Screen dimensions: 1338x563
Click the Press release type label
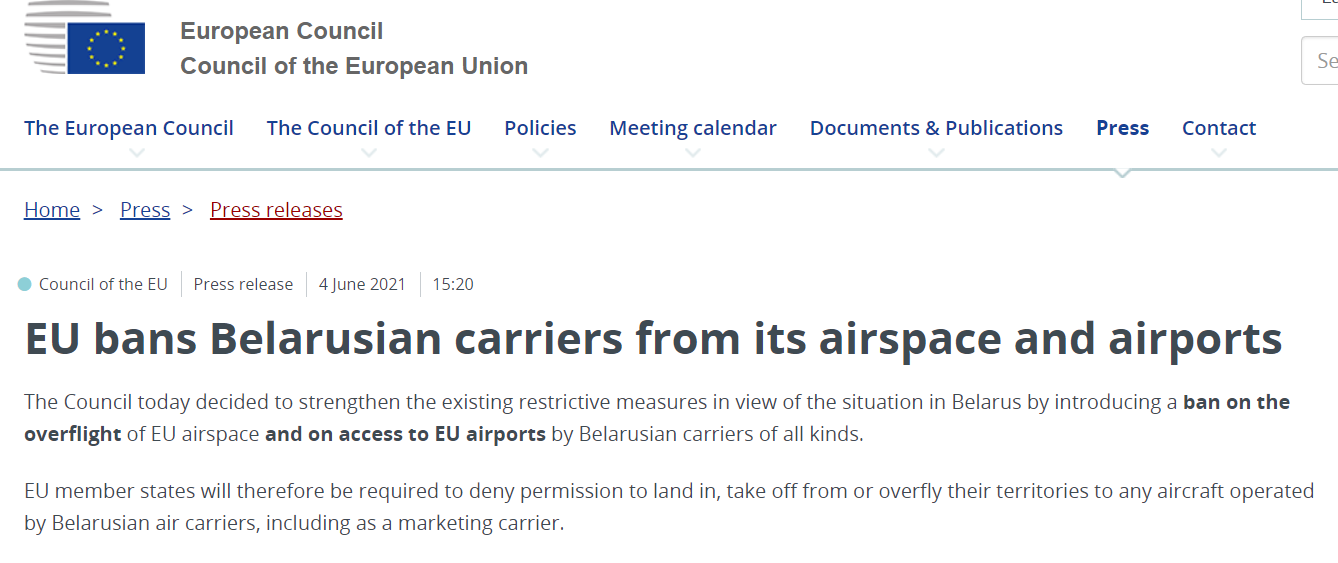243,284
